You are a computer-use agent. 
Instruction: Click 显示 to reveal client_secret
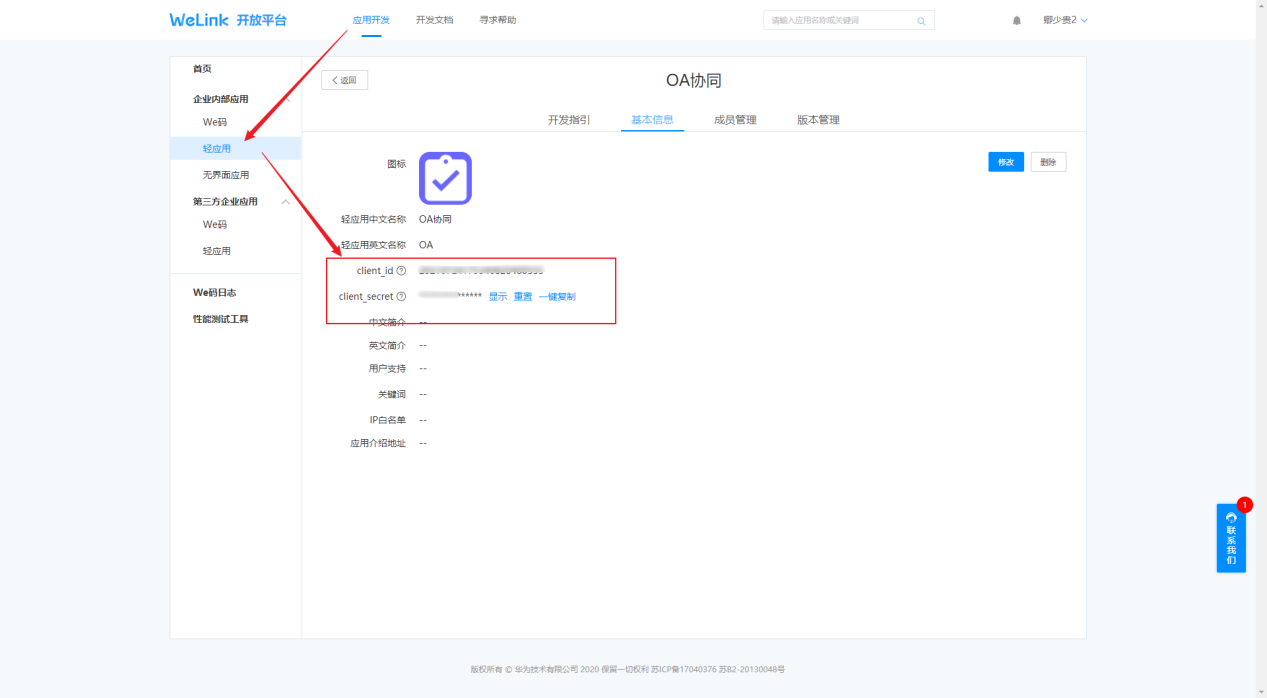498,297
